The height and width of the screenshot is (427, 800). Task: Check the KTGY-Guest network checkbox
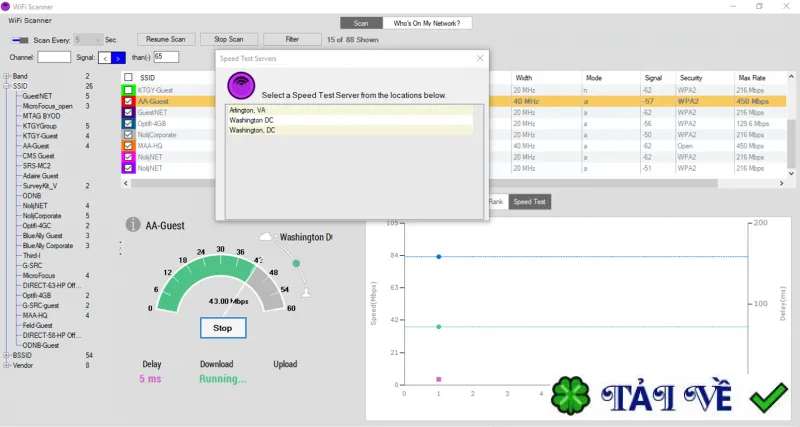(x=128, y=90)
